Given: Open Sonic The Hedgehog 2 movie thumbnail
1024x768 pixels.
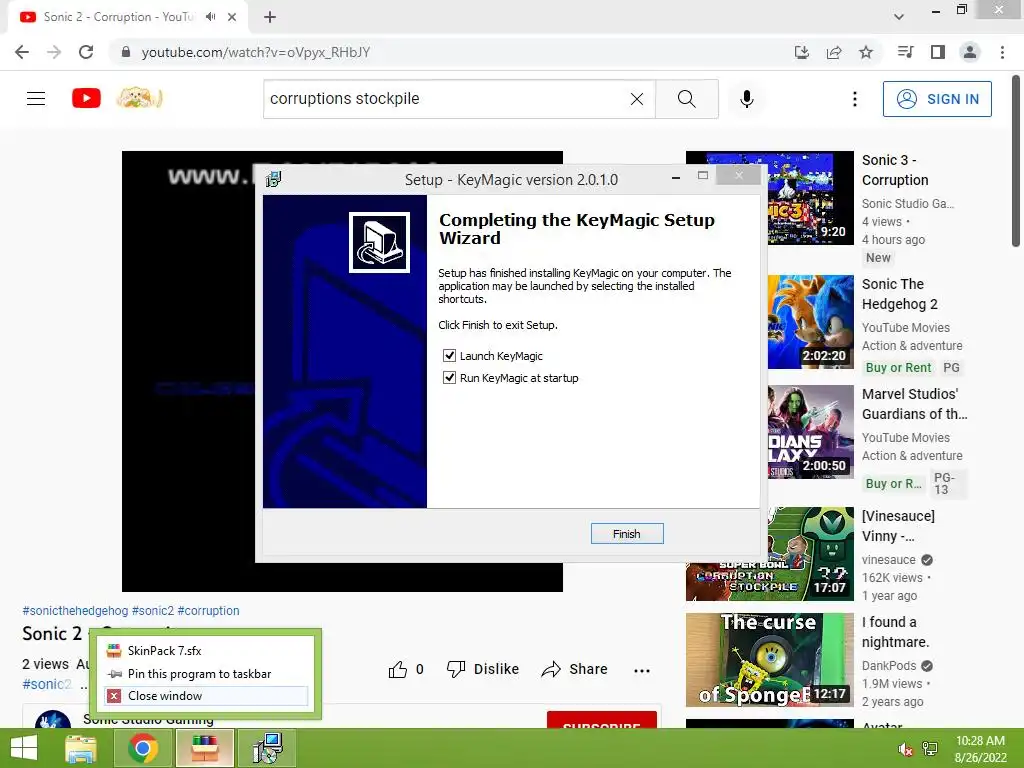Looking at the screenshot, I should point(810,322).
